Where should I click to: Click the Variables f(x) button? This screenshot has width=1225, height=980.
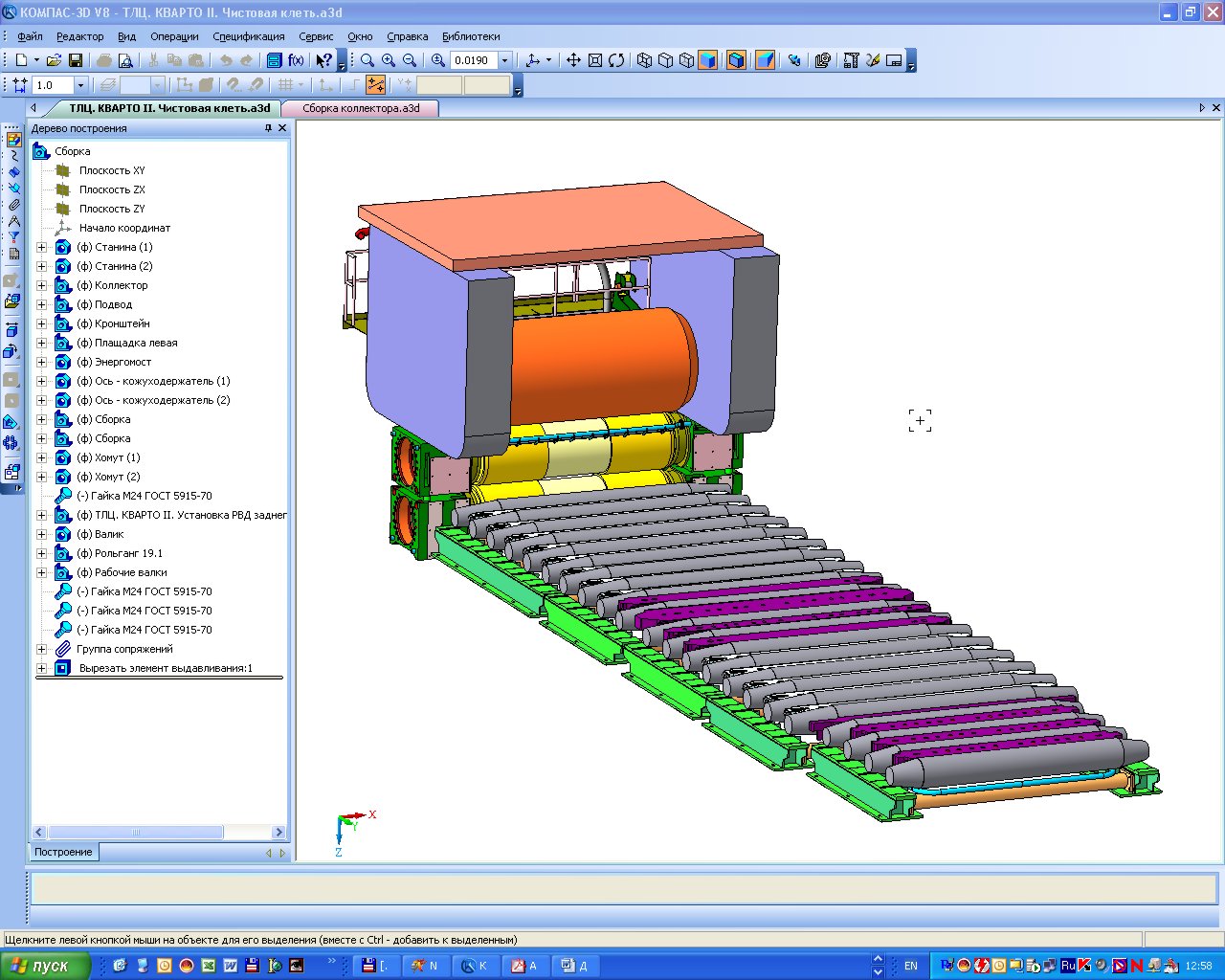click(296, 60)
